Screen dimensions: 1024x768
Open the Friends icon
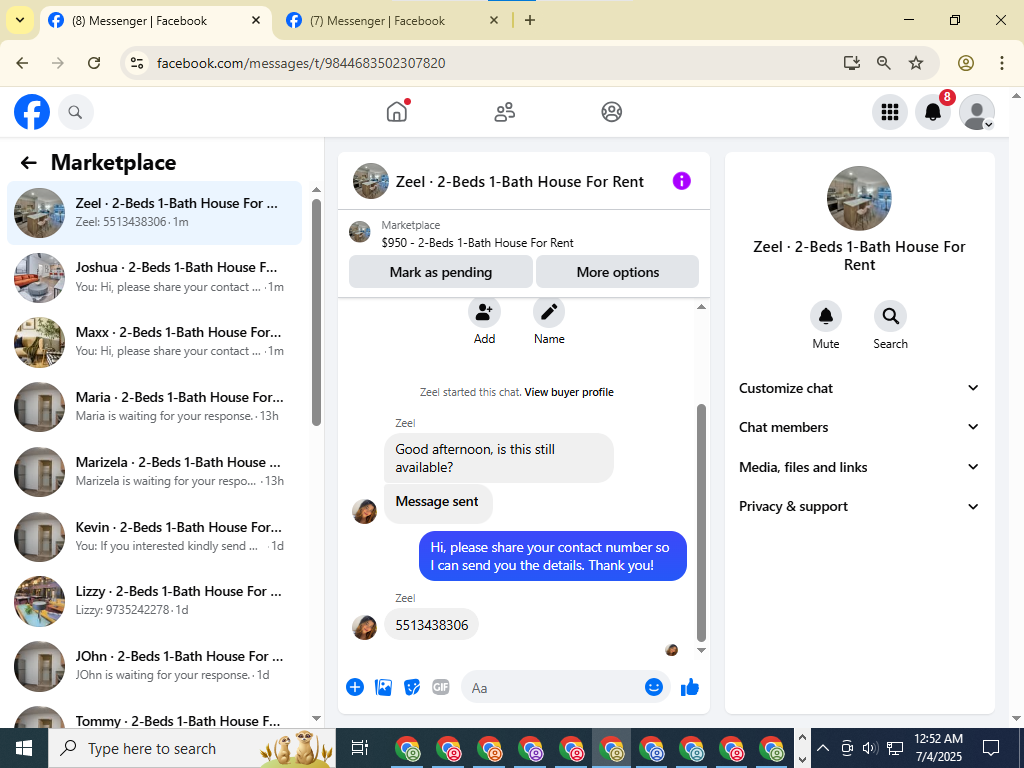point(504,112)
